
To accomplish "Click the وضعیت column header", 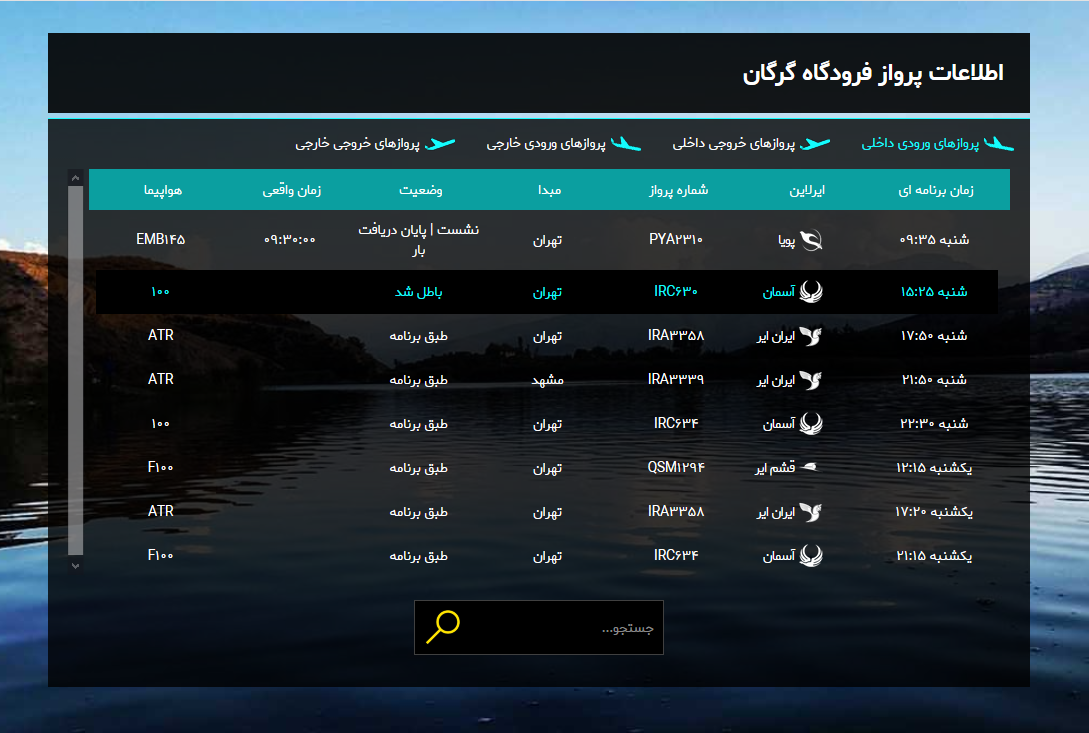I will click(x=418, y=189).
